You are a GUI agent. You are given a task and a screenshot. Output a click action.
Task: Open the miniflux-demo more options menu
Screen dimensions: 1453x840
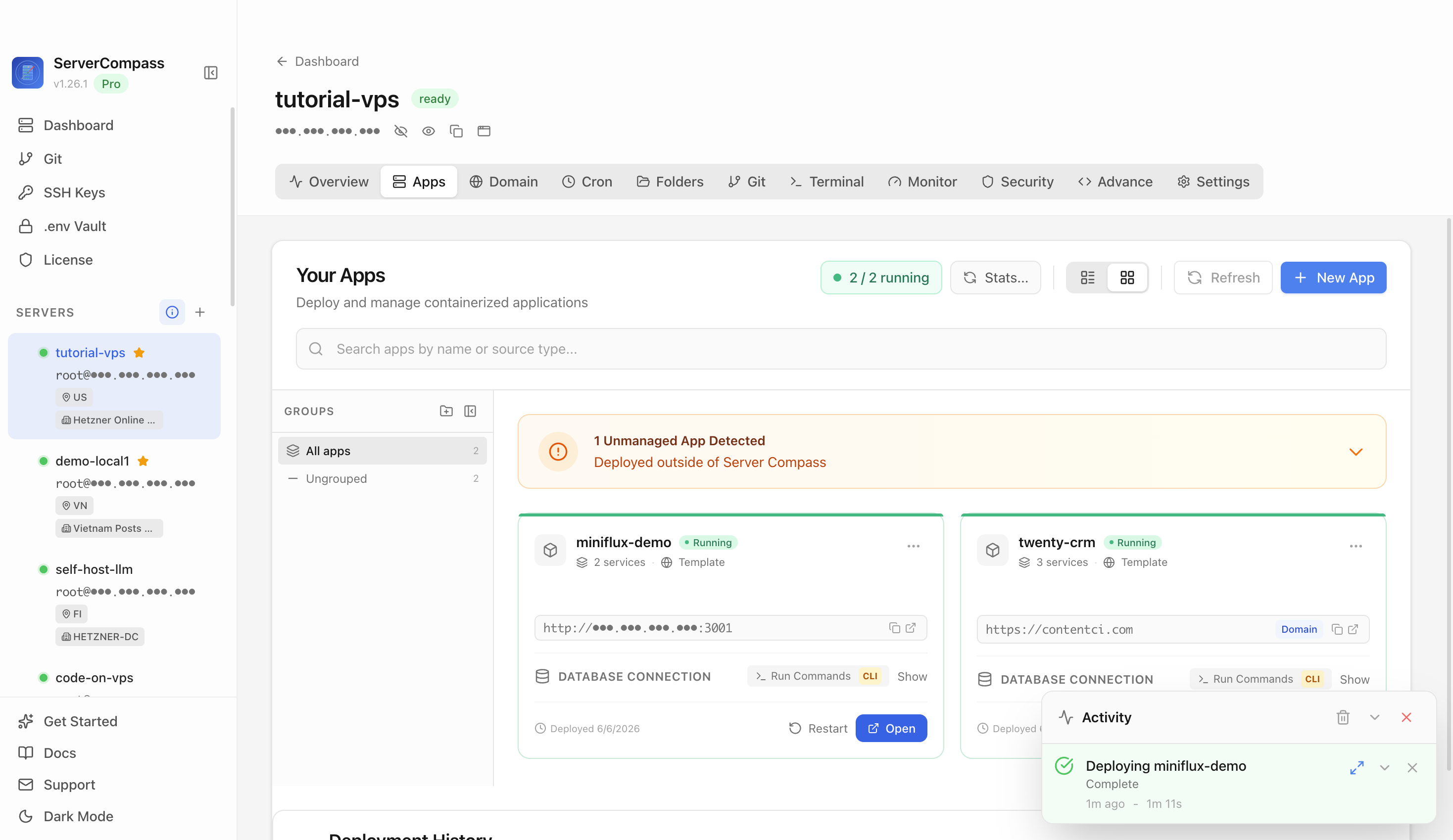tap(913, 546)
